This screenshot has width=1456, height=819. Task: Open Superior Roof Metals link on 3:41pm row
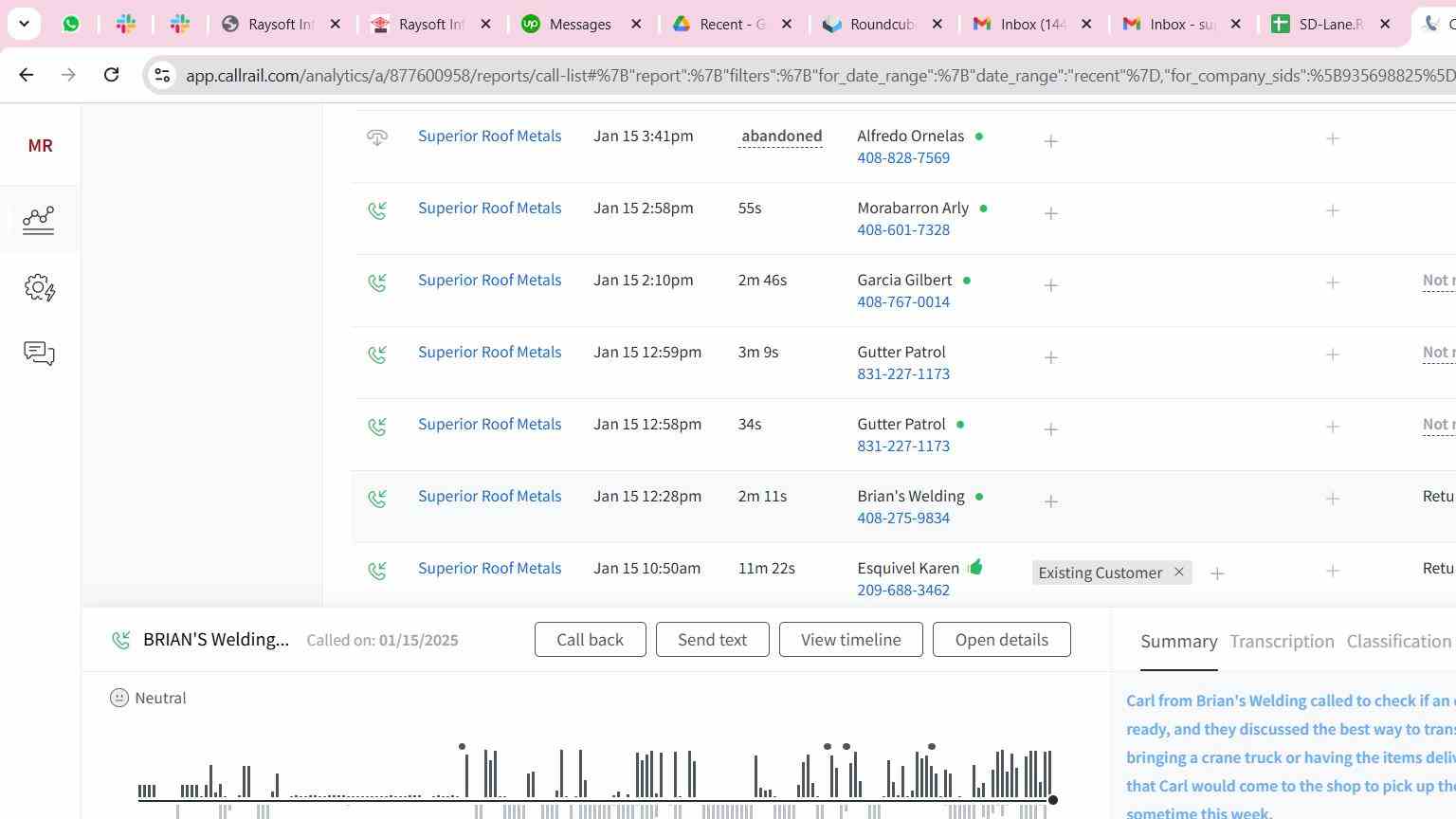pyautogui.click(x=489, y=136)
